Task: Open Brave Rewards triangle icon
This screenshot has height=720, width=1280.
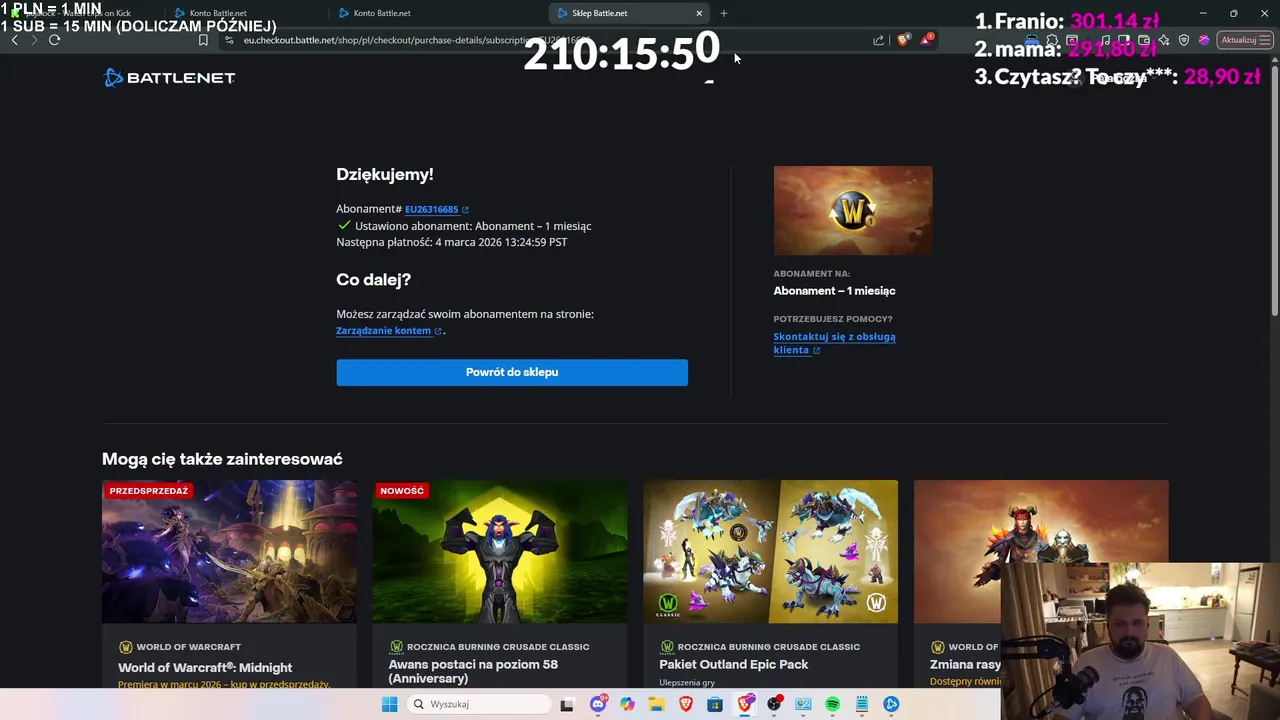Action: (x=926, y=40)
